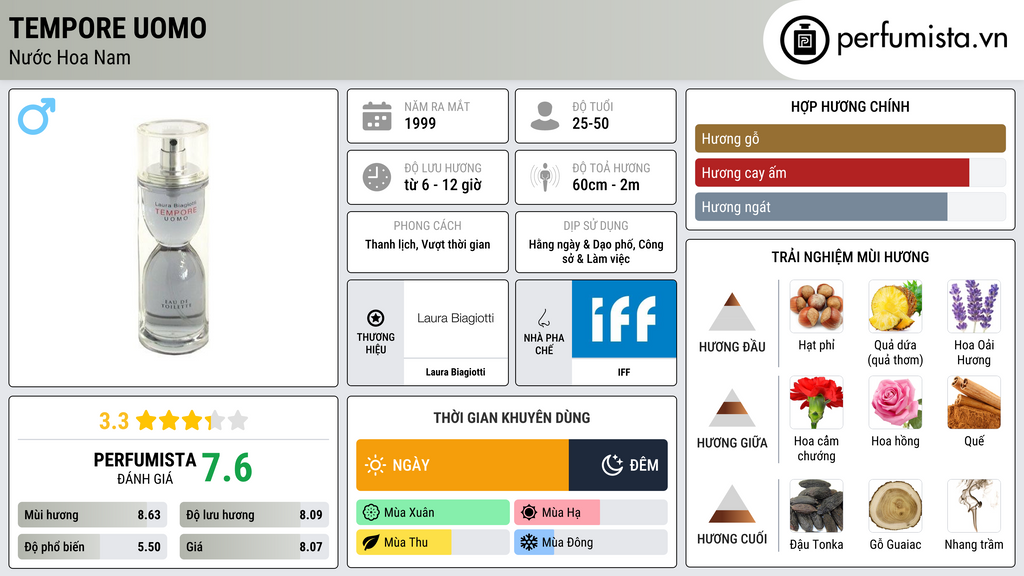This screenshot has height=576, width=1024.
Task: Click the sun icon in the Ngày bar
Action: point(376,465)
